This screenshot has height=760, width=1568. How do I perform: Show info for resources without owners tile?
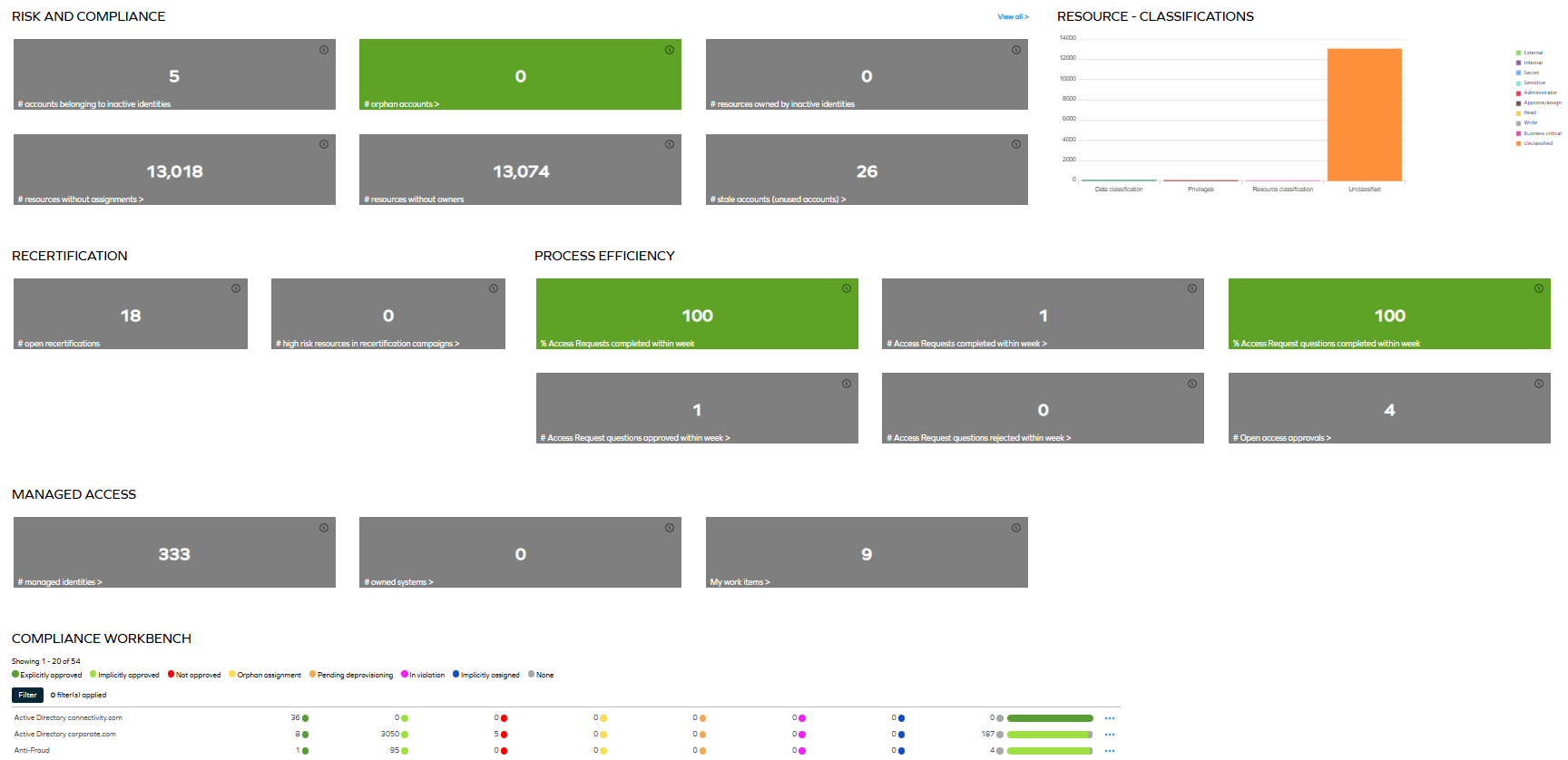coord(670,144)
